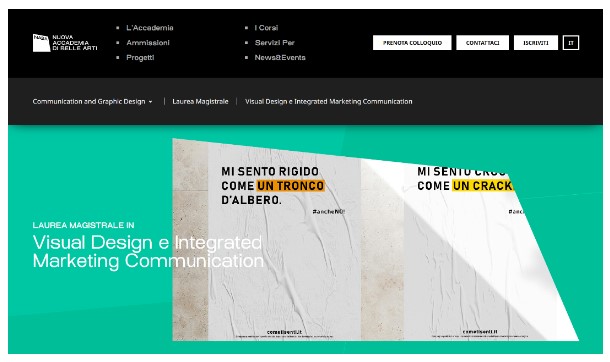Open the I Corsi menu item
The image size is (610, 362).
click(x=266, y=28)
